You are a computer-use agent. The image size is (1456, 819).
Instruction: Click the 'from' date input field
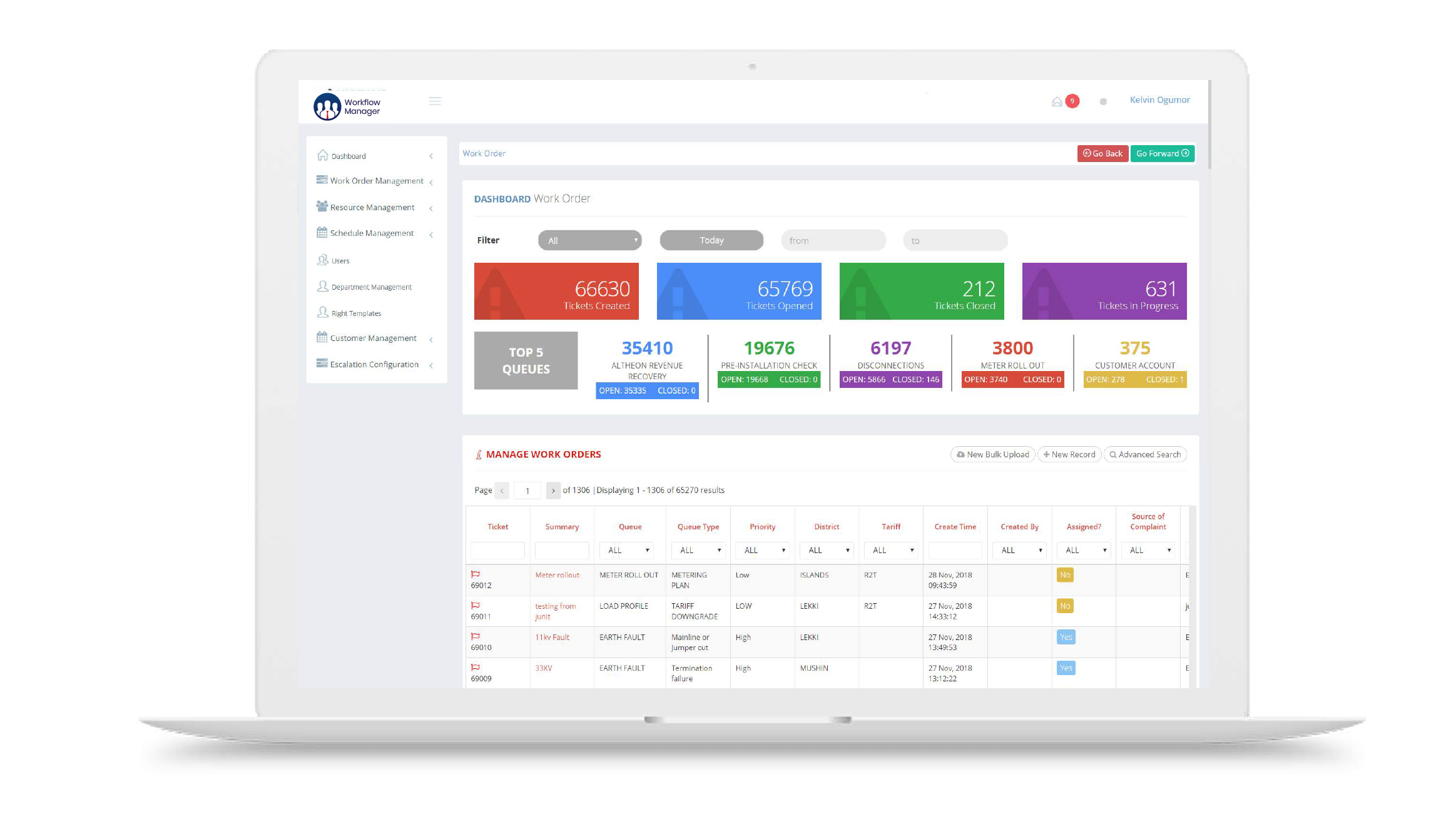click(833, 240)
